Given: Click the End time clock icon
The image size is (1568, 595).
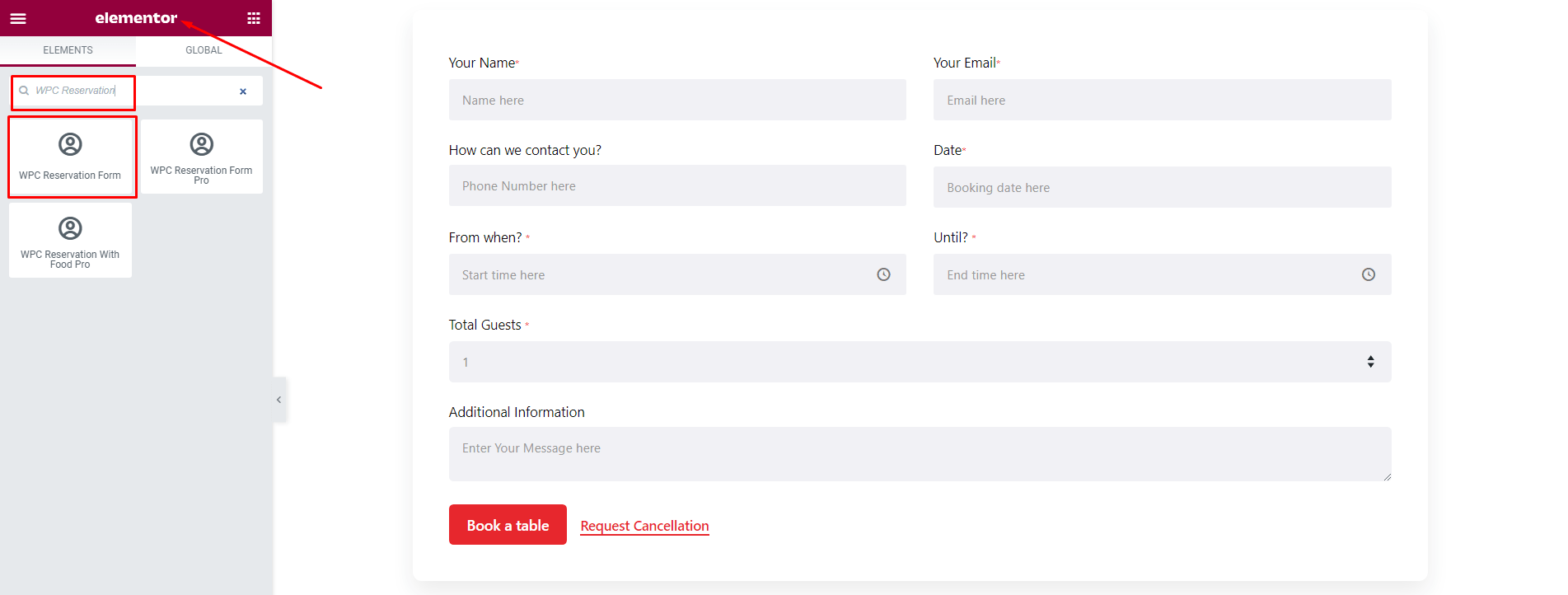Looking at the screenshot, I should pos(1369,274).
